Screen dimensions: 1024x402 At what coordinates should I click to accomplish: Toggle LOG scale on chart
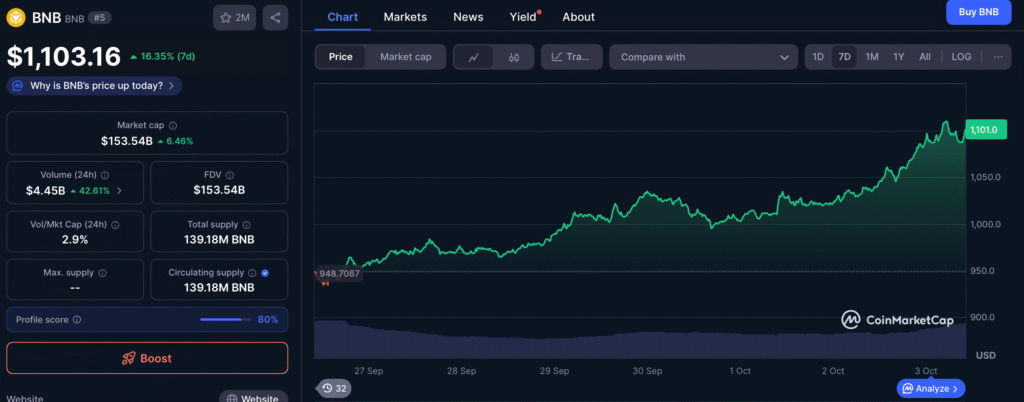click(961, 57)
